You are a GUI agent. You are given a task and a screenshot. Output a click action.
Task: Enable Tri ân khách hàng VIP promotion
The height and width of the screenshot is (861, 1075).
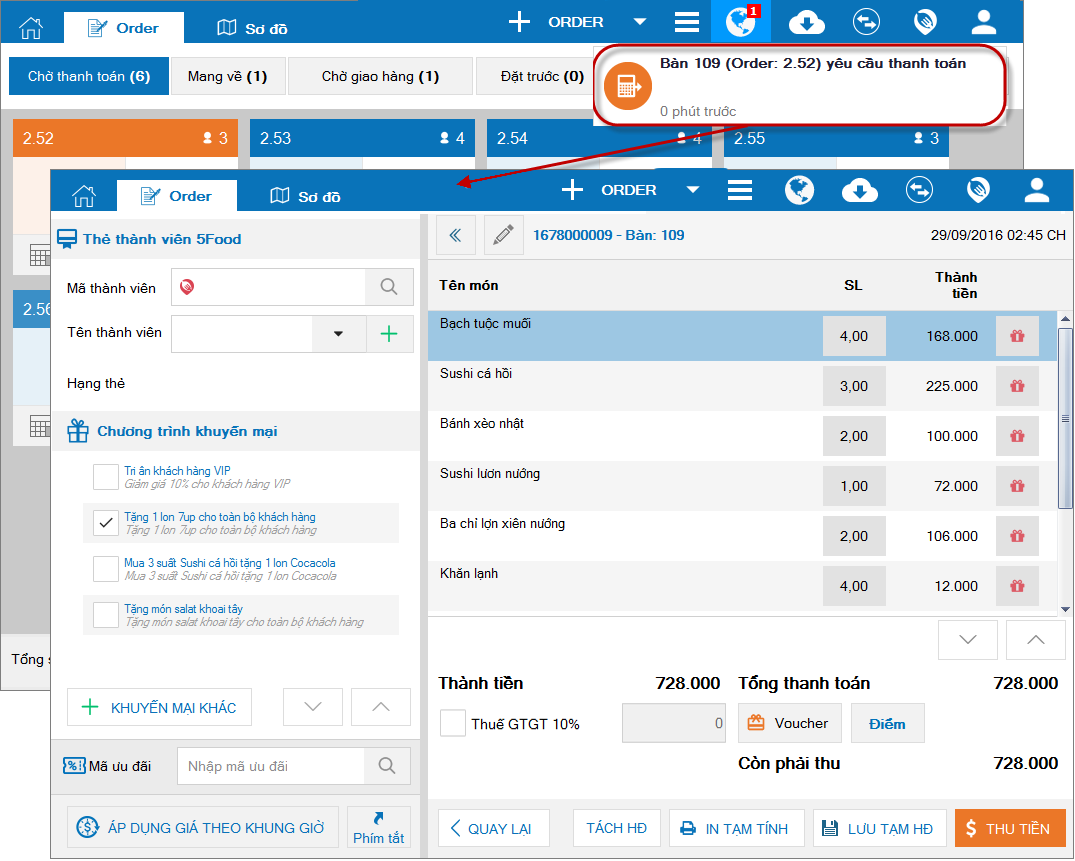pyautogui.click(x=106, y=476)
